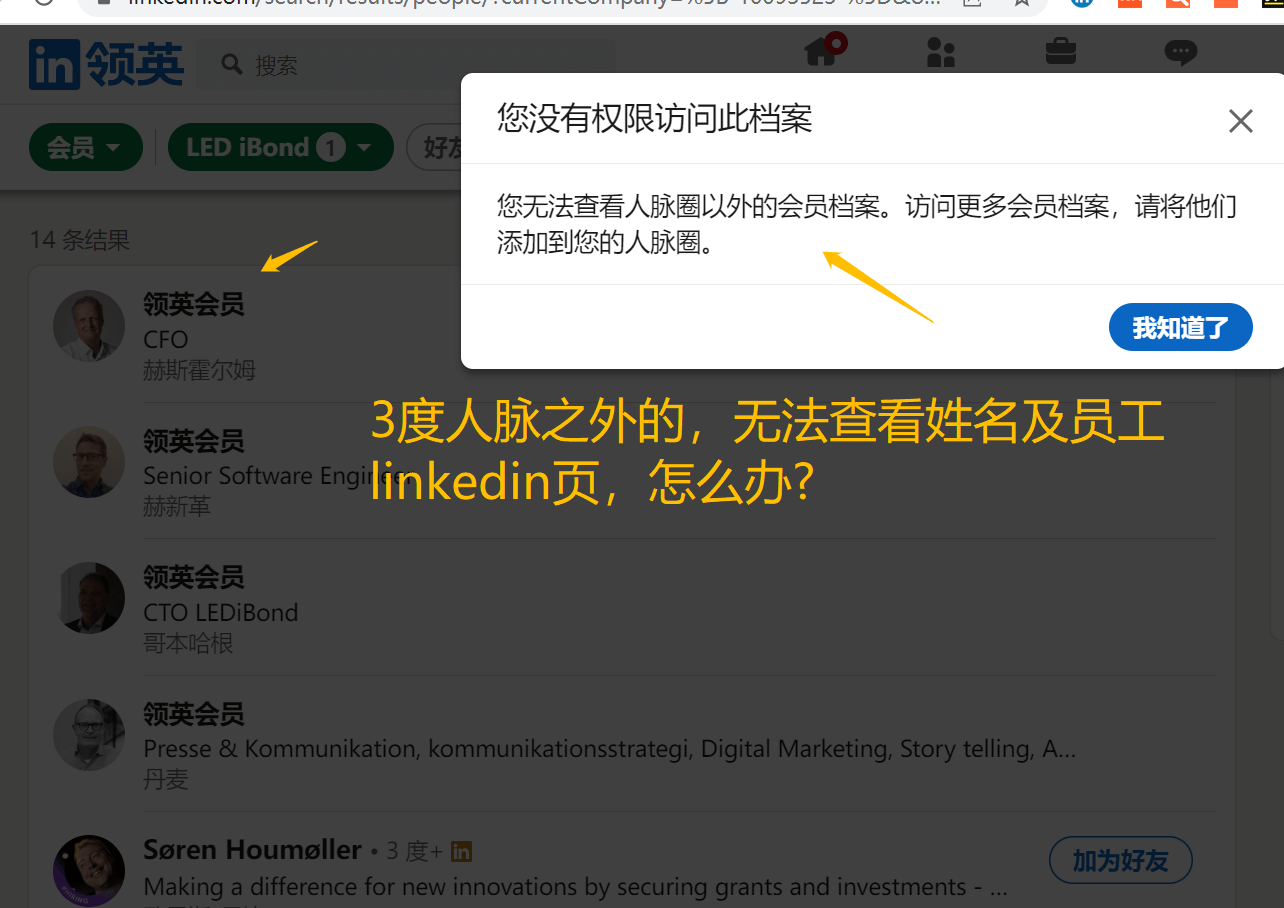1284x908 pixels.
Task: Open the Jobs briefcase icon
Action: pyautogui.click(x=1061, y=50)
